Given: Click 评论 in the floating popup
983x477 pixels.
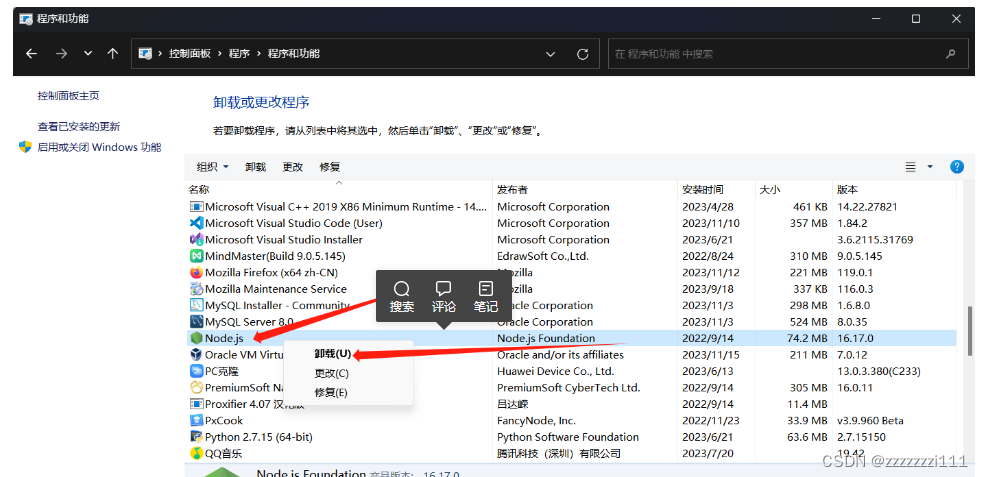Looking at the screenshot, I should (444, 297).
